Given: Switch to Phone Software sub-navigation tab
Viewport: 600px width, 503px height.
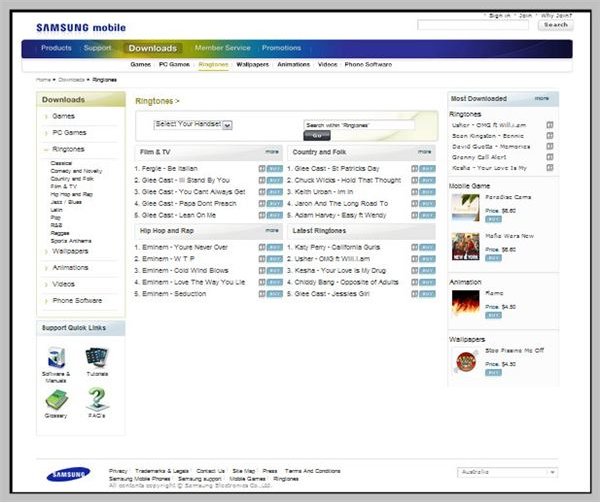Looking at the screenshot, I should [368, 65].
